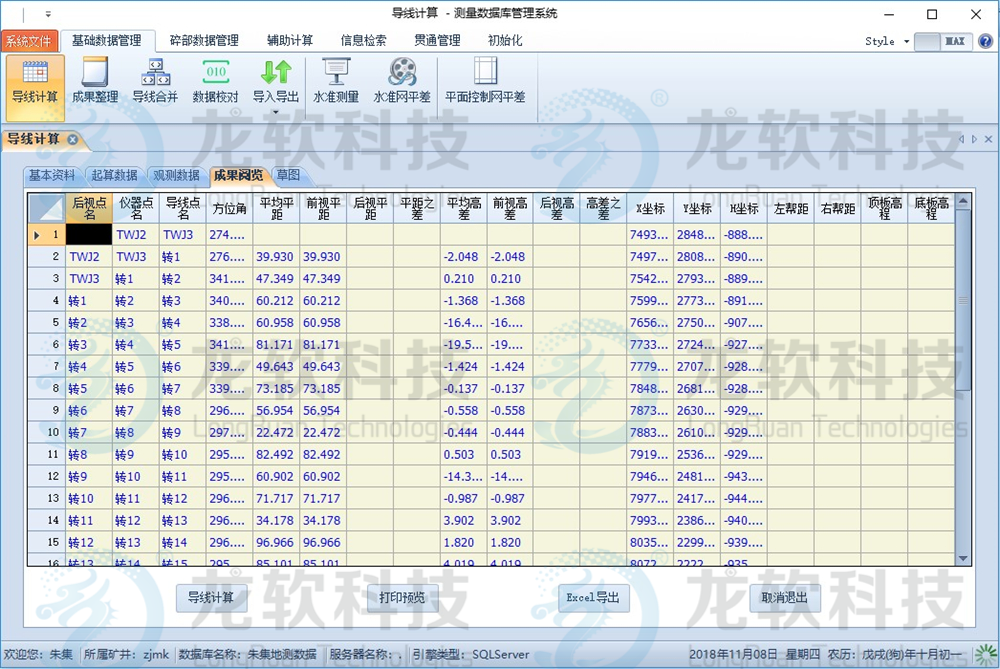Open the 导入导出 tool with green arrows

click(276, 85)
